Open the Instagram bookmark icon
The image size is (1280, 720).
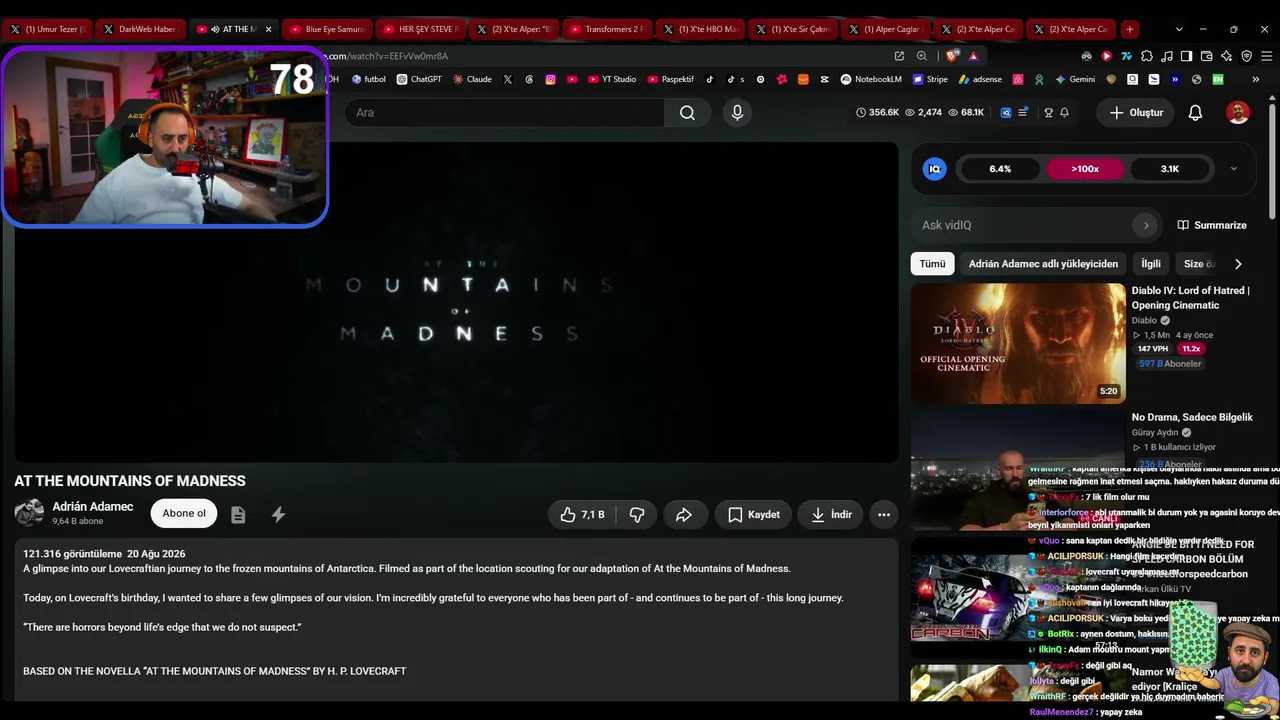tap(550, 79)
